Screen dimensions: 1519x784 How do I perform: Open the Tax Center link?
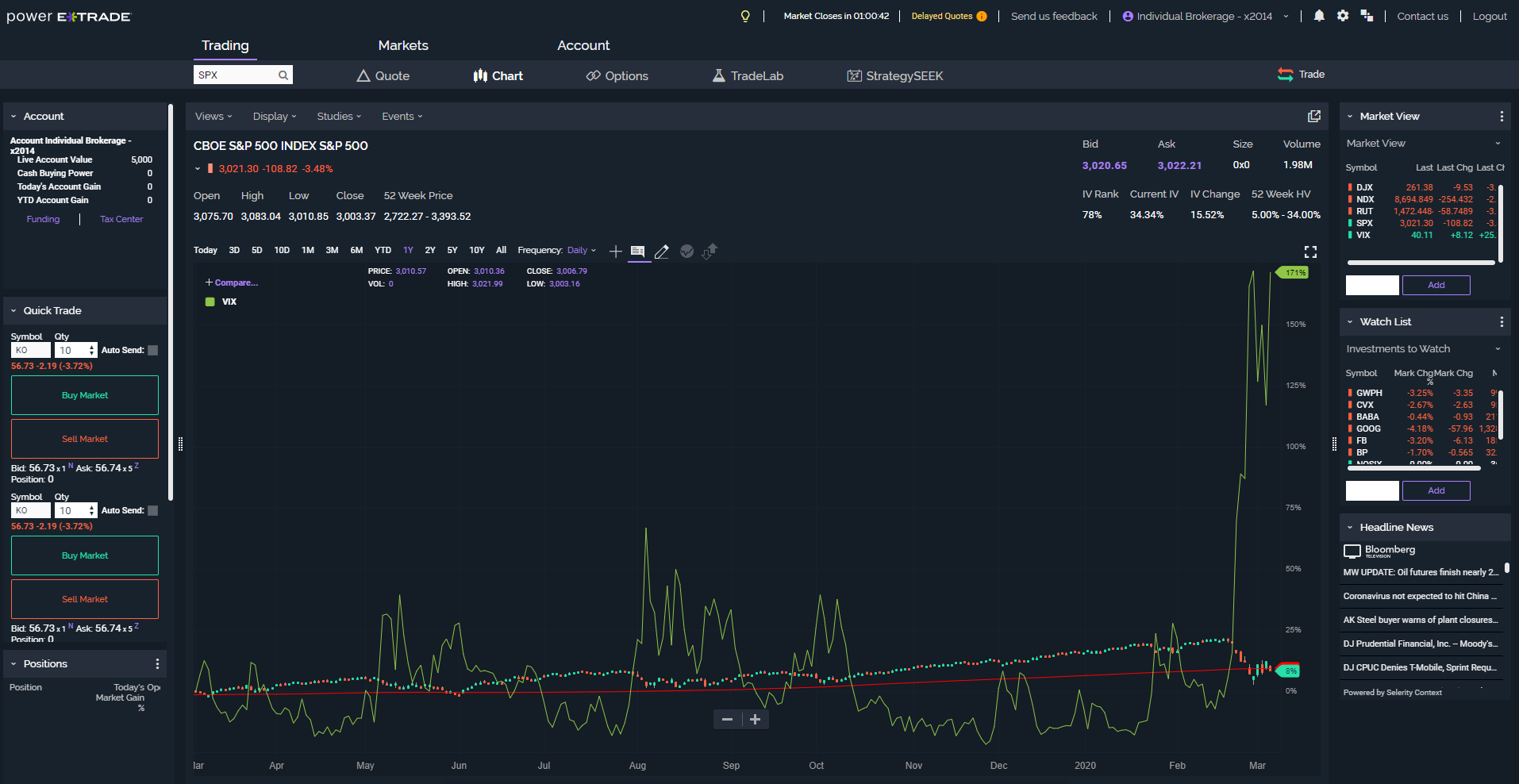point(121,220)
